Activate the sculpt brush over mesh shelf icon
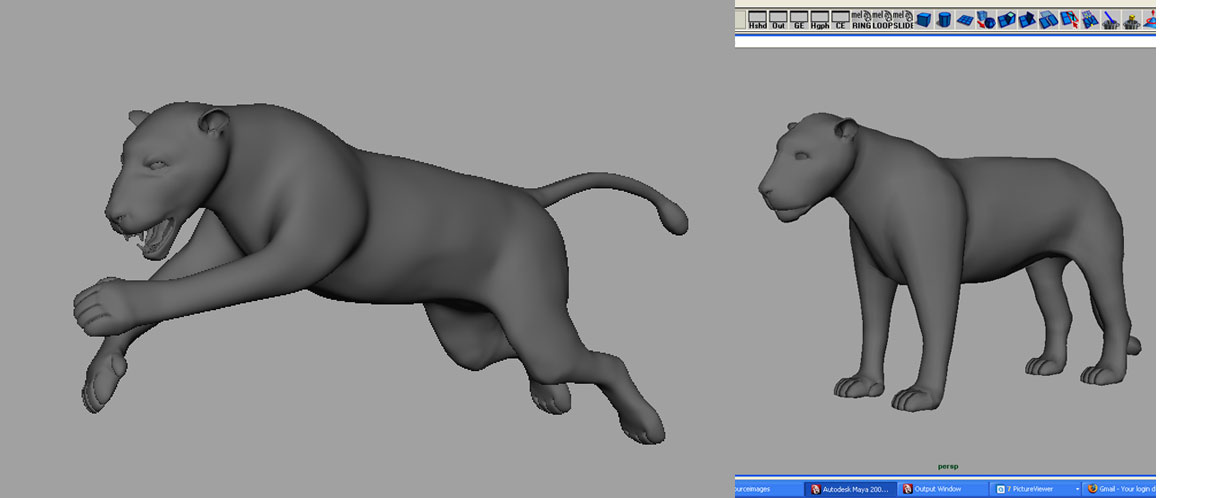This screenshot has width=1218, height=498. (x=1110, y=19)
